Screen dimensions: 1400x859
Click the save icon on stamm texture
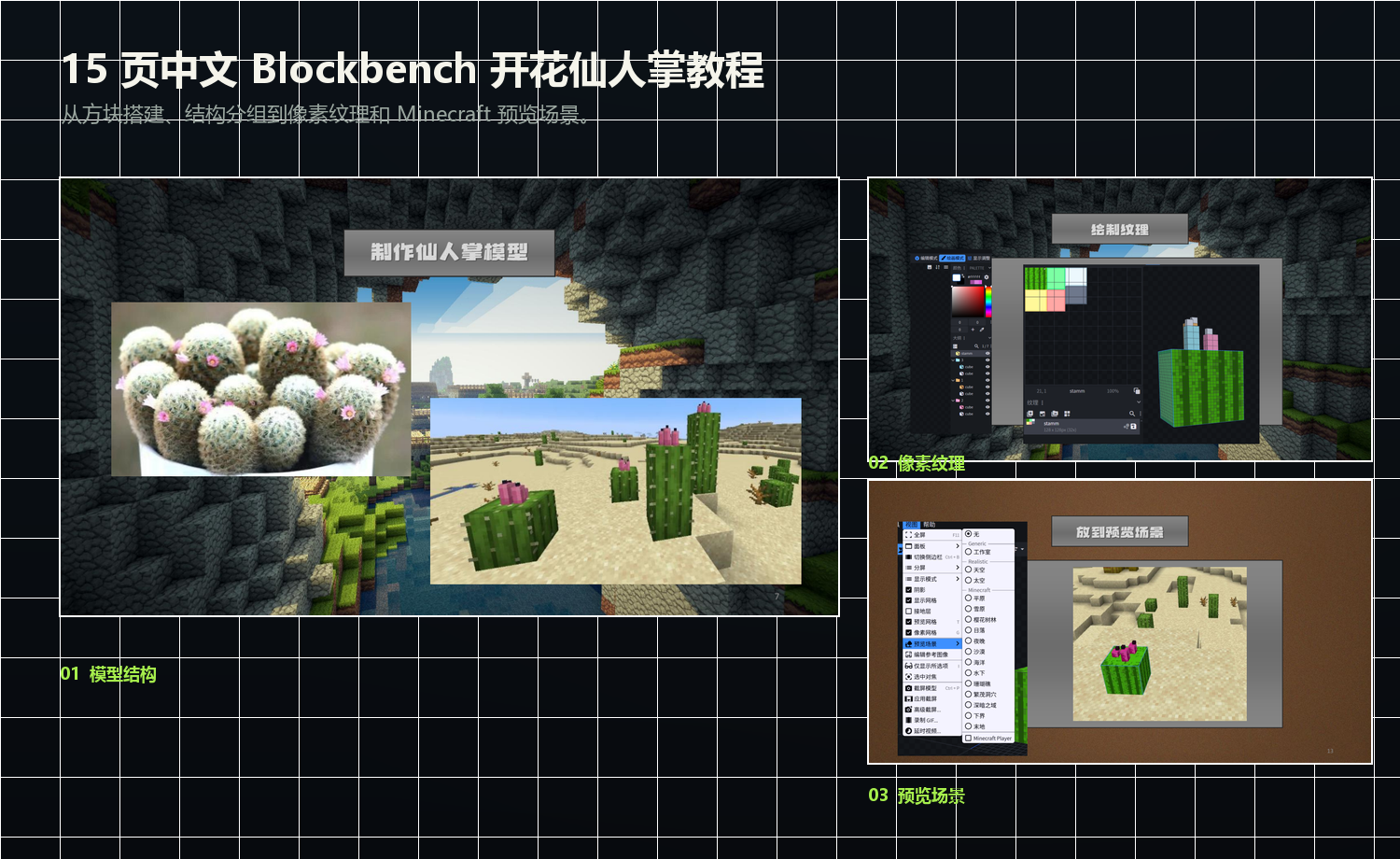coord(1133,427)
